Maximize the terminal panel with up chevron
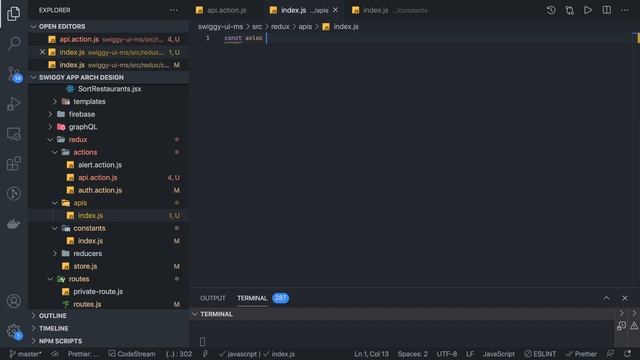This screenshot has height=360, width=640. [606, 298]
